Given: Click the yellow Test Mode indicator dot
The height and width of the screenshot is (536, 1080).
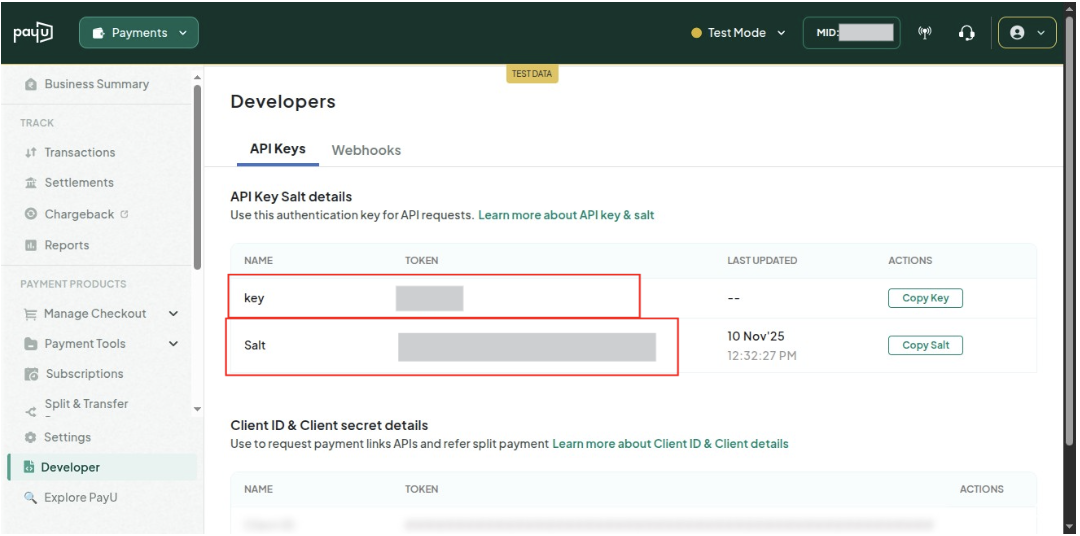Looking at the screenshot, I should 696,32.
